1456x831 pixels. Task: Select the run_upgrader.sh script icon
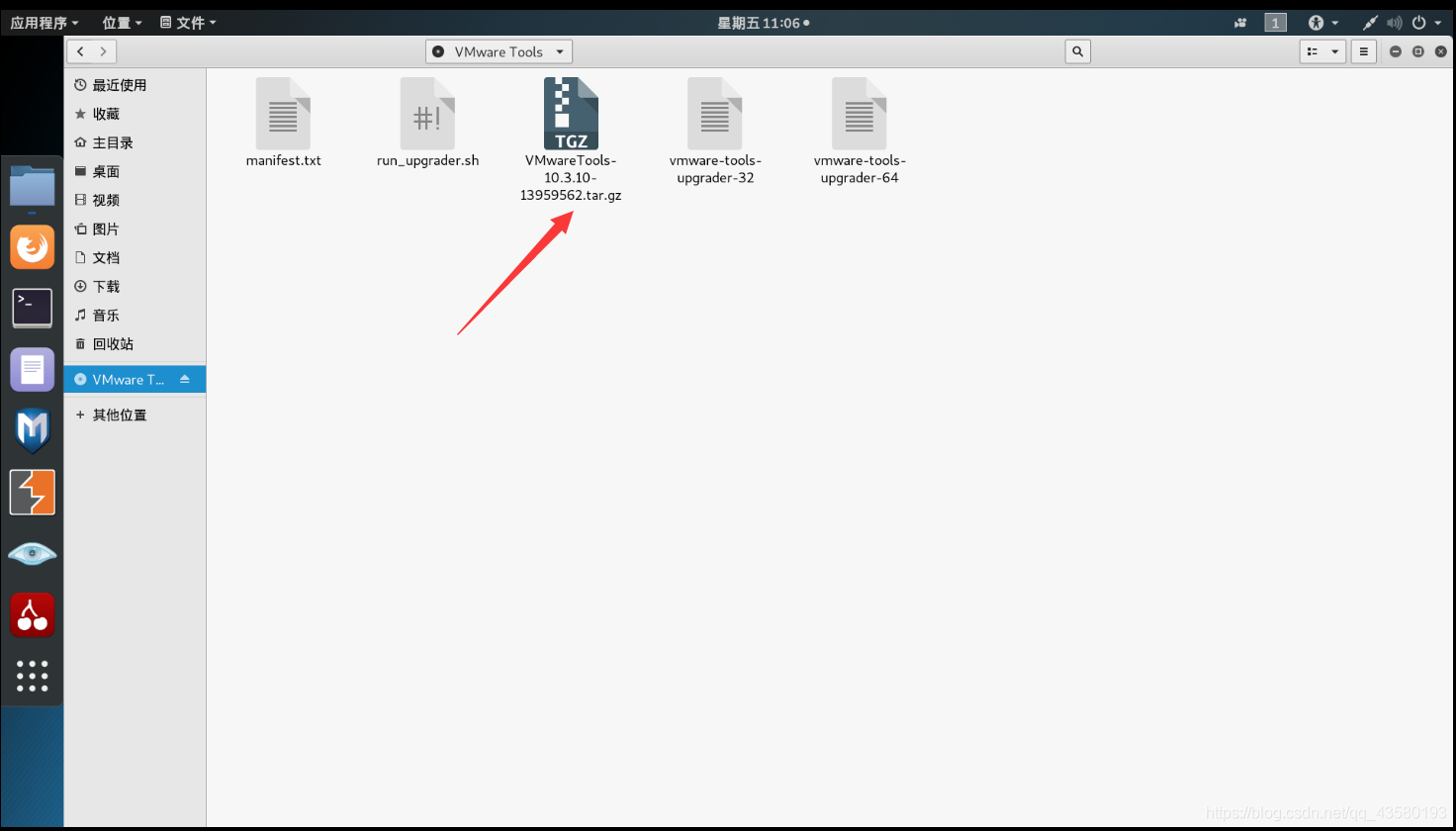point(427,114)
